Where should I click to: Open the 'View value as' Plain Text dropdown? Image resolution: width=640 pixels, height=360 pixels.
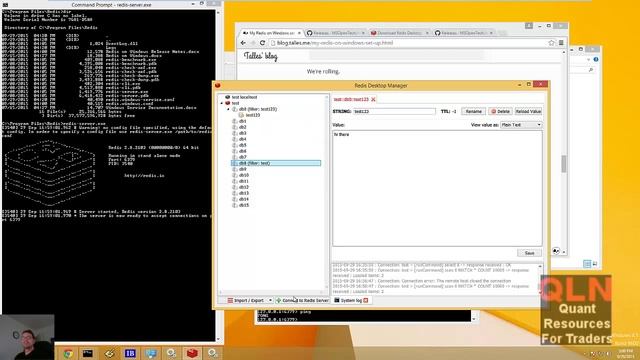coord(521,125)
